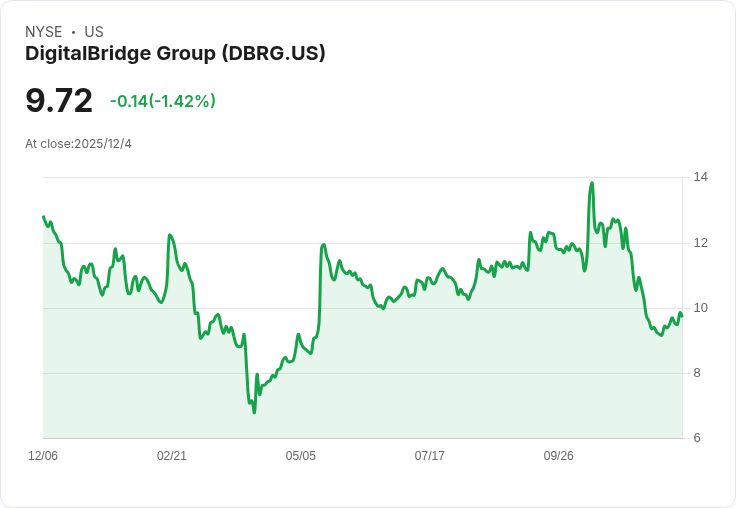Click the DigitalBridge Group (DBRG.US) title

tap(175, 54)
